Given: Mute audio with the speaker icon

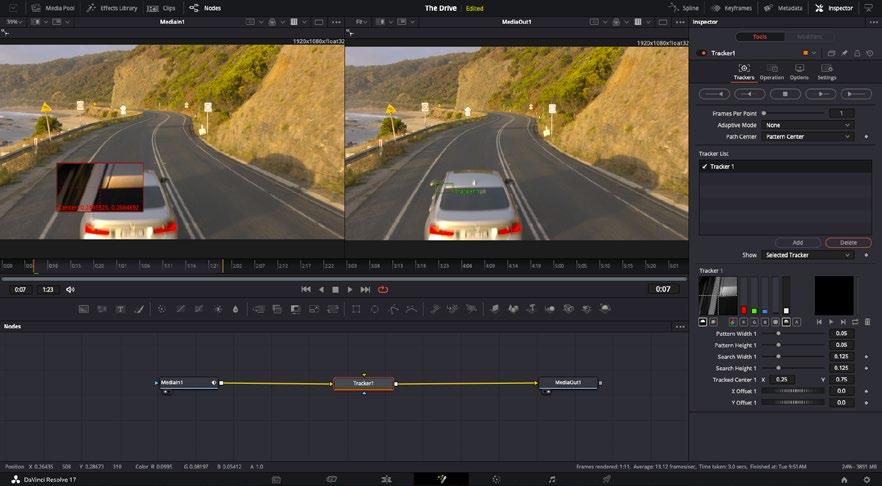Looking at the screenshot, I should pos(70,289).
